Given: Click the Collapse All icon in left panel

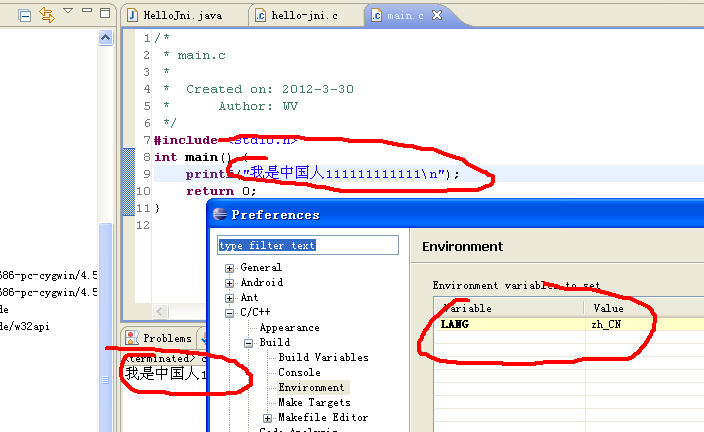Looking at the screenshot, I should (25, 16).
